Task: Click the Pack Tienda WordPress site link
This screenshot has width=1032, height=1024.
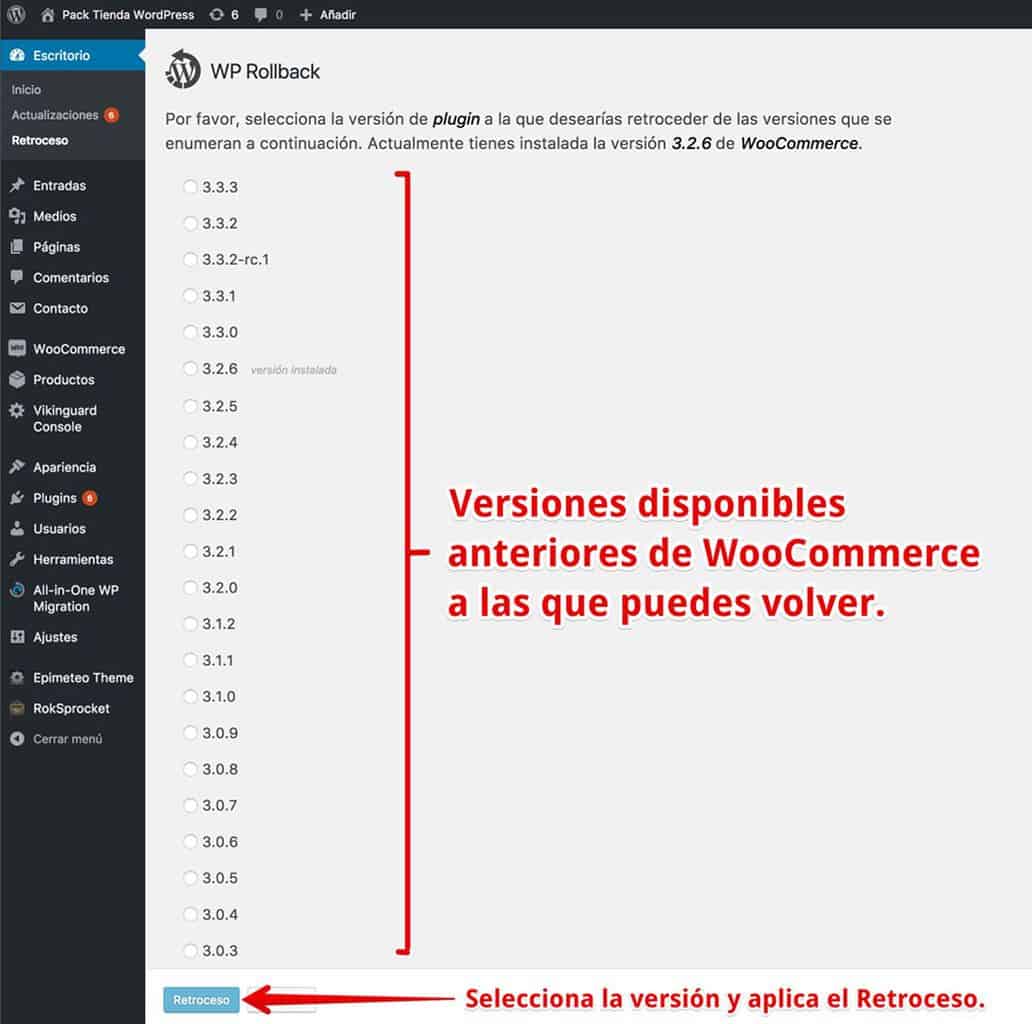Action: point(128,14)
